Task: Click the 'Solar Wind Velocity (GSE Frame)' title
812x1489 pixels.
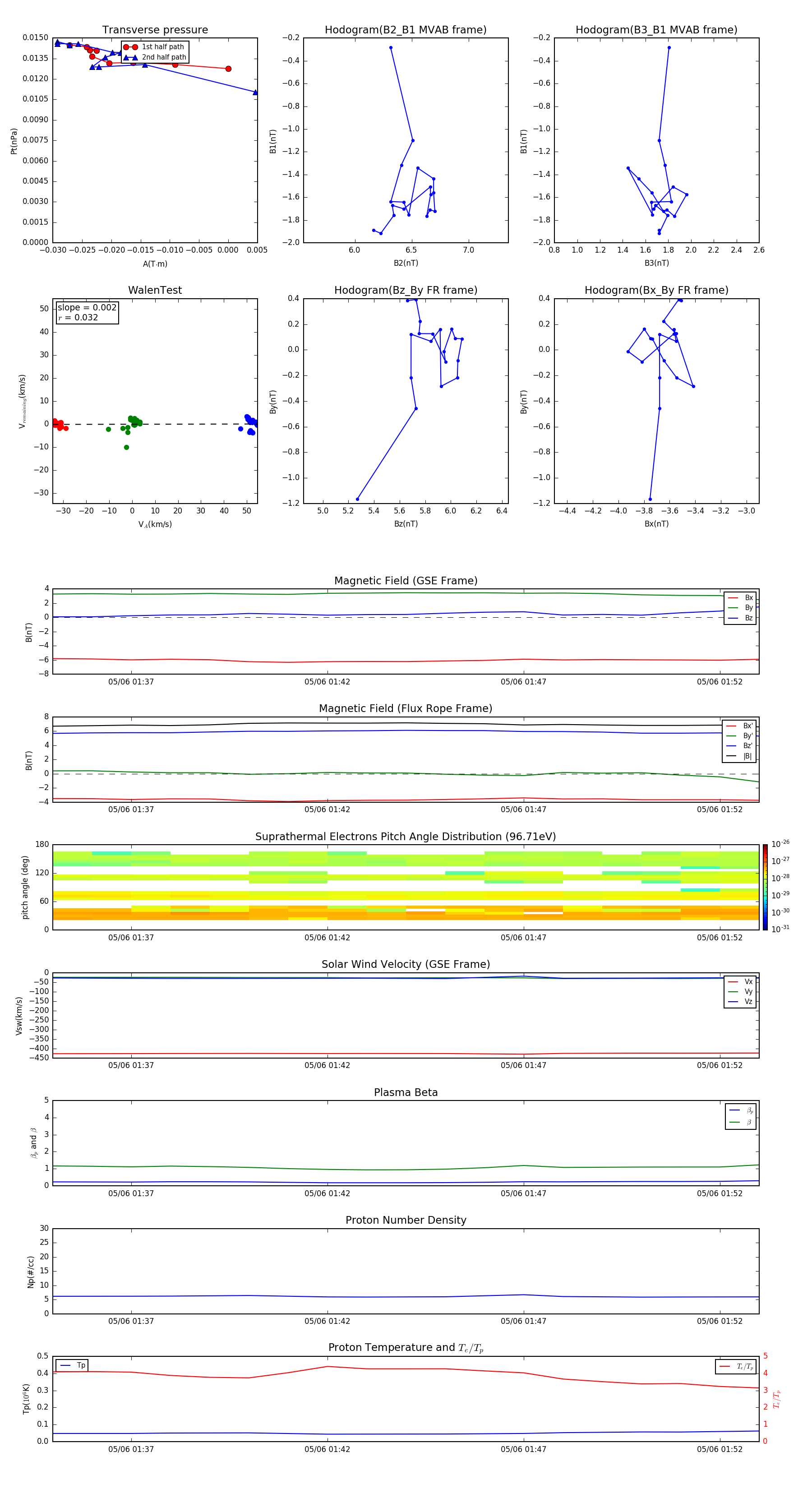Action: pyautogui.click(x=406, y=965)
